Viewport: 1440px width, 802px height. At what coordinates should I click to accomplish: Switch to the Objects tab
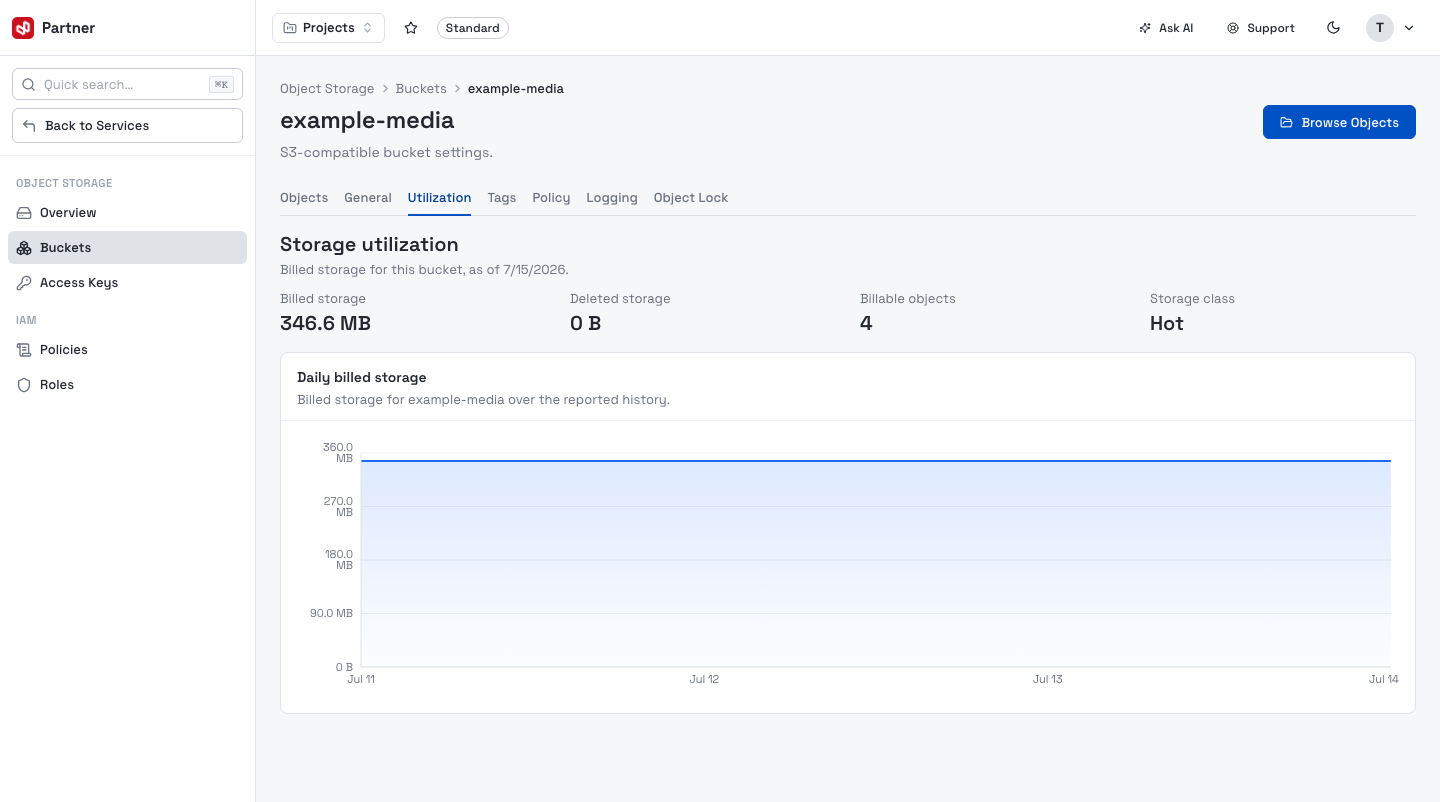click(304, 197)
